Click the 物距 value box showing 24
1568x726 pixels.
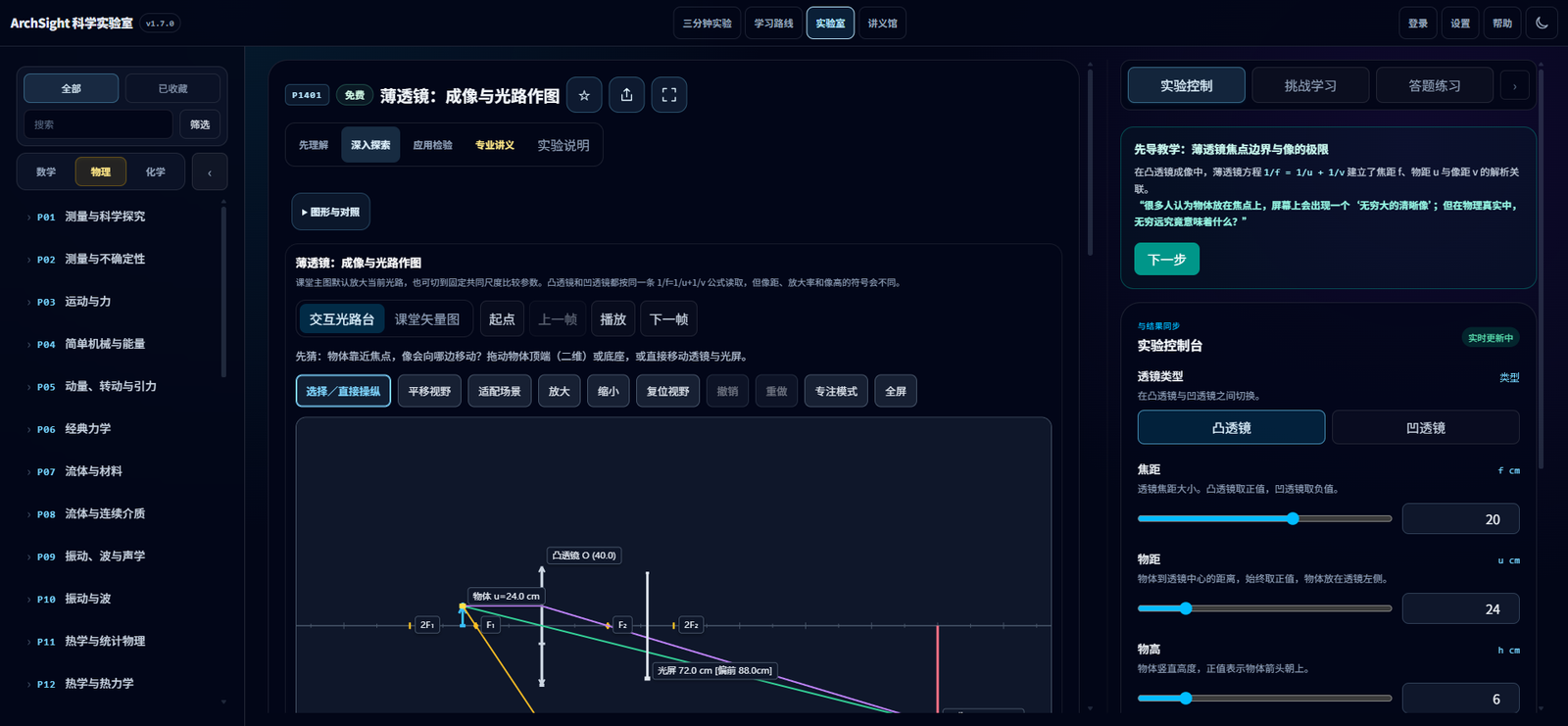(x=1460, y=608)
